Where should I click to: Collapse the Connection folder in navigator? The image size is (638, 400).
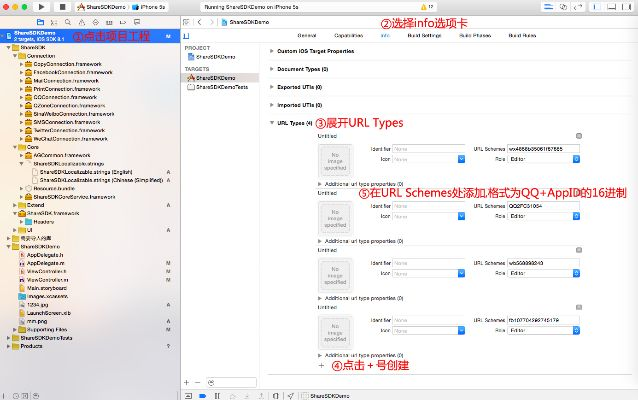[x=15, y=56]
